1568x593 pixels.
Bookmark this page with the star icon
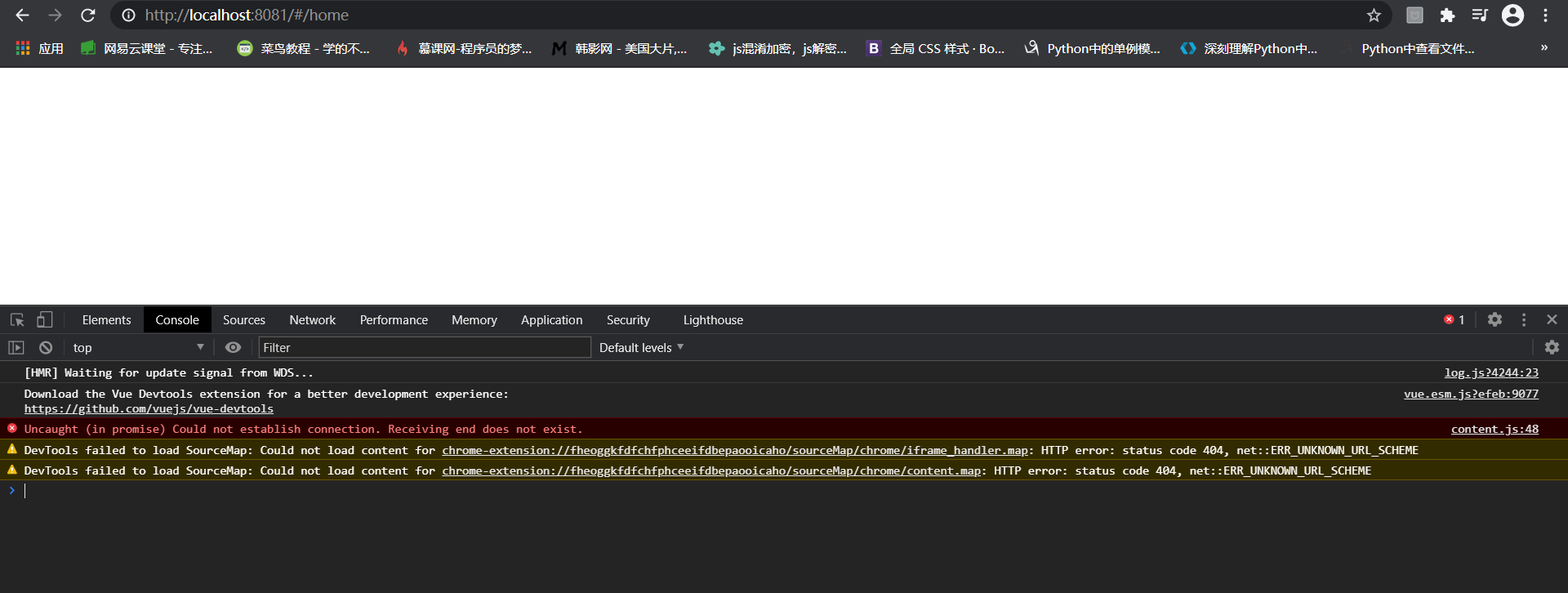[1374, 15]
